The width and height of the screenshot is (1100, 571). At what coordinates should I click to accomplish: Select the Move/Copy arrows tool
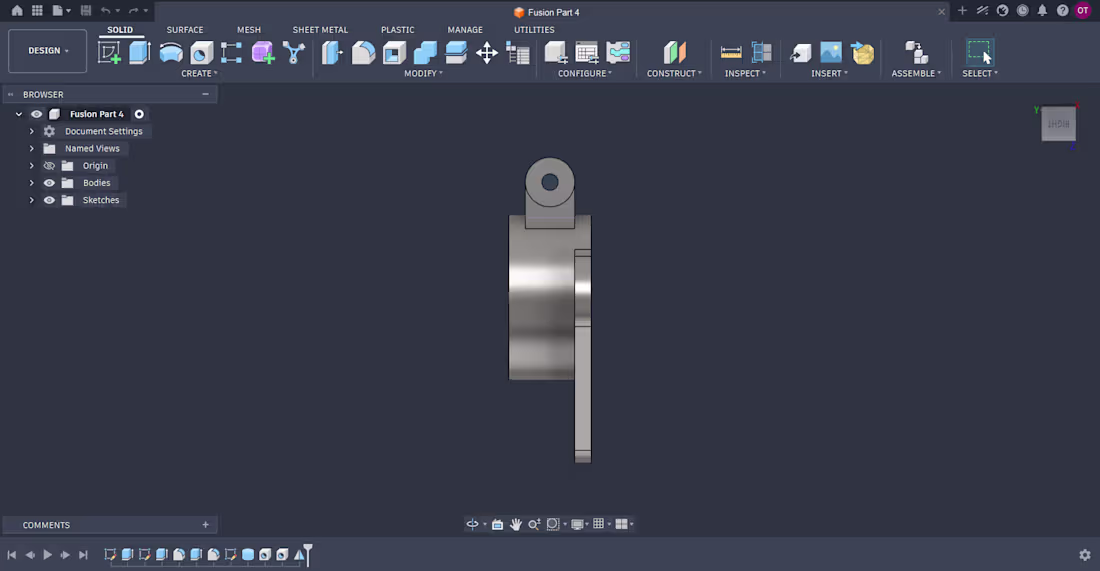click(x=486, y=53)
